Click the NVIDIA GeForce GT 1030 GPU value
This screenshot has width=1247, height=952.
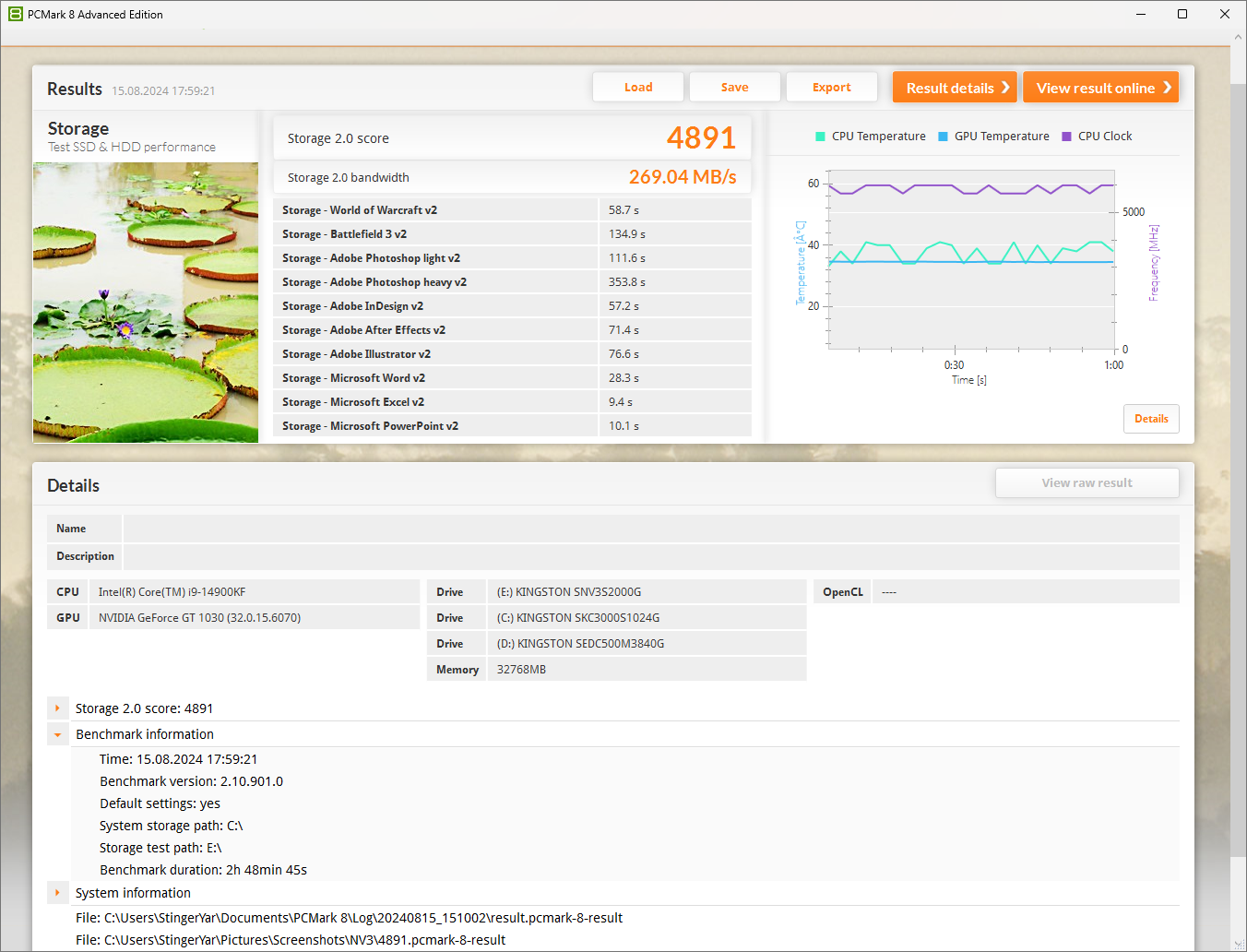click(x=200, y=618)
